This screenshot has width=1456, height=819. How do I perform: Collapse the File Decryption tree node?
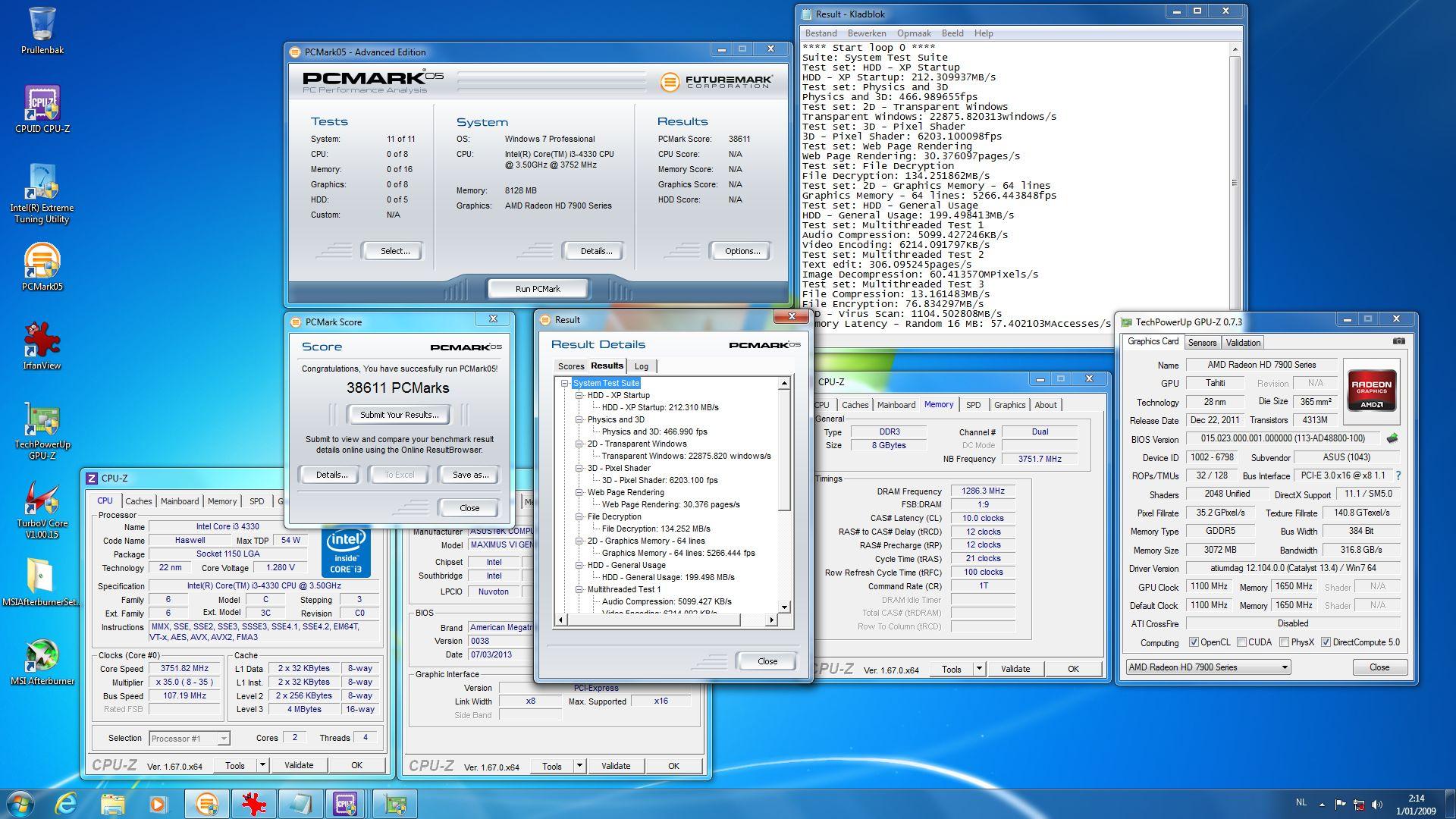579,517
